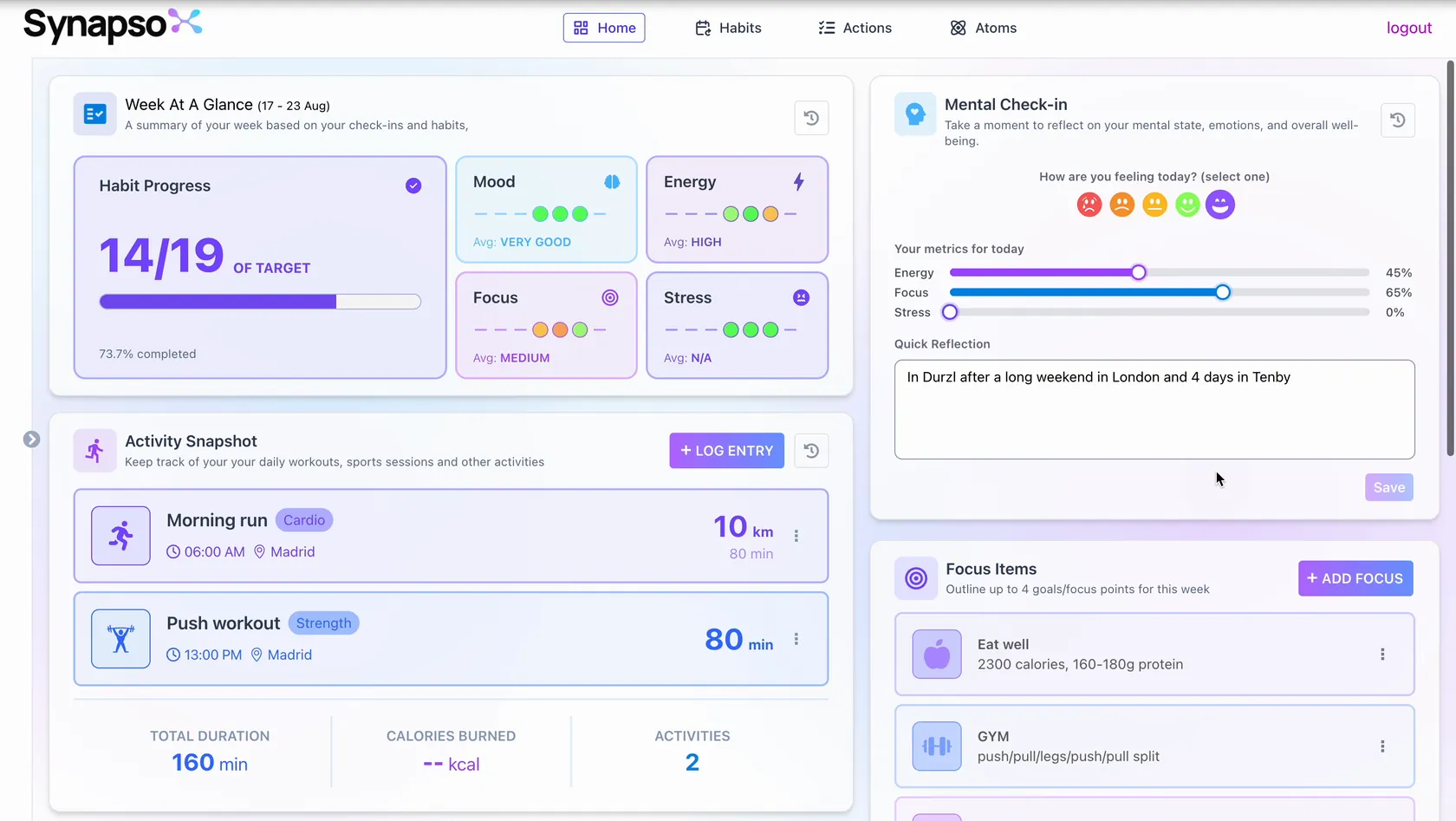The image size is (1456, 821).
Task: Click the location pin in Push workout
Action: point(257,655)
